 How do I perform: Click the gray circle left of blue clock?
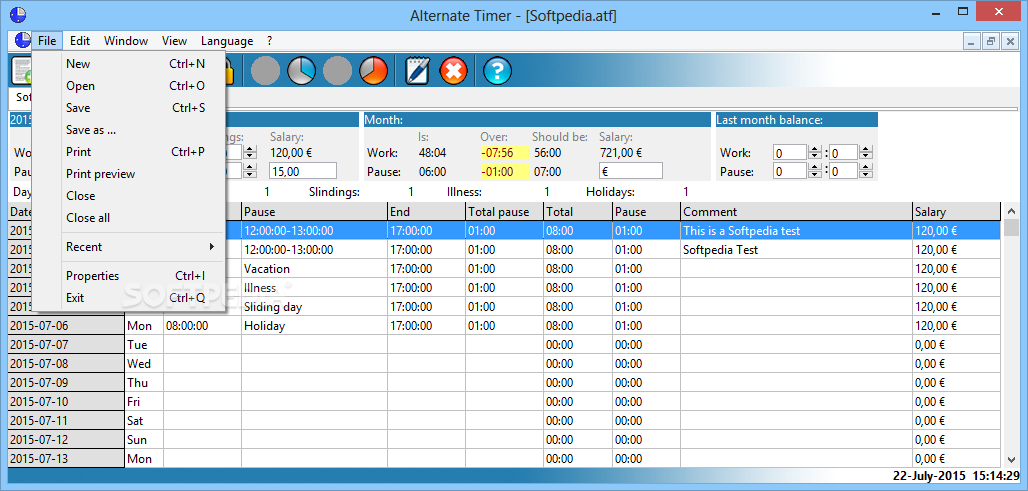tap(265, 70)
